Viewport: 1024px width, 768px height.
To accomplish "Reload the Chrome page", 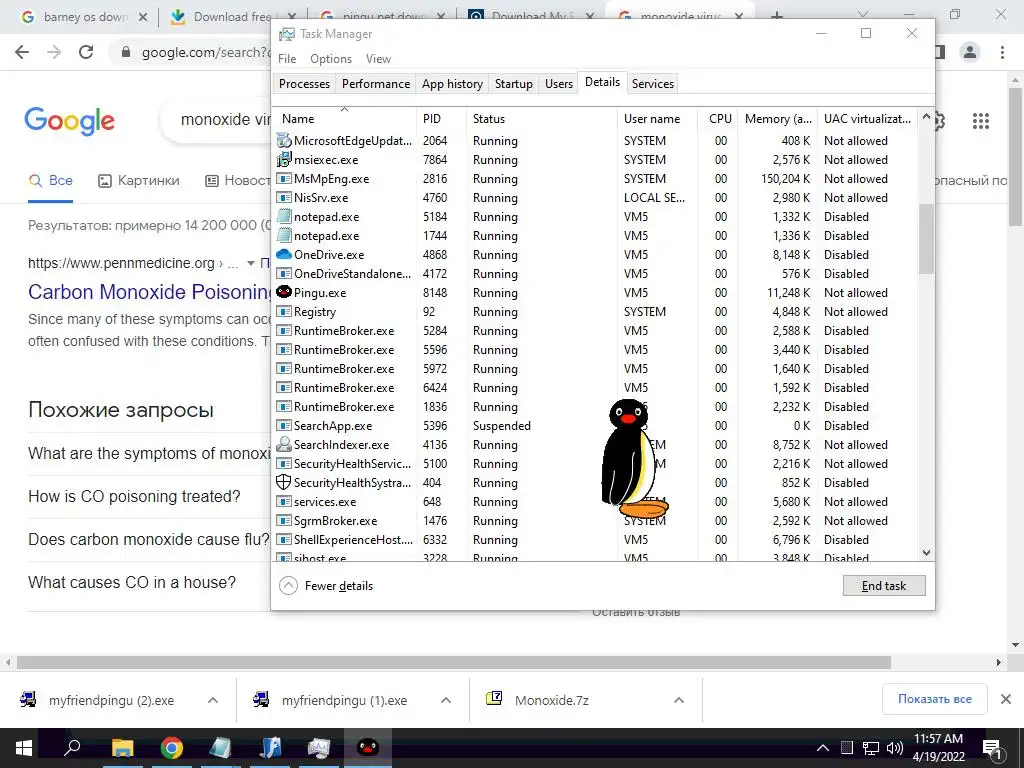I will (86, 52).
